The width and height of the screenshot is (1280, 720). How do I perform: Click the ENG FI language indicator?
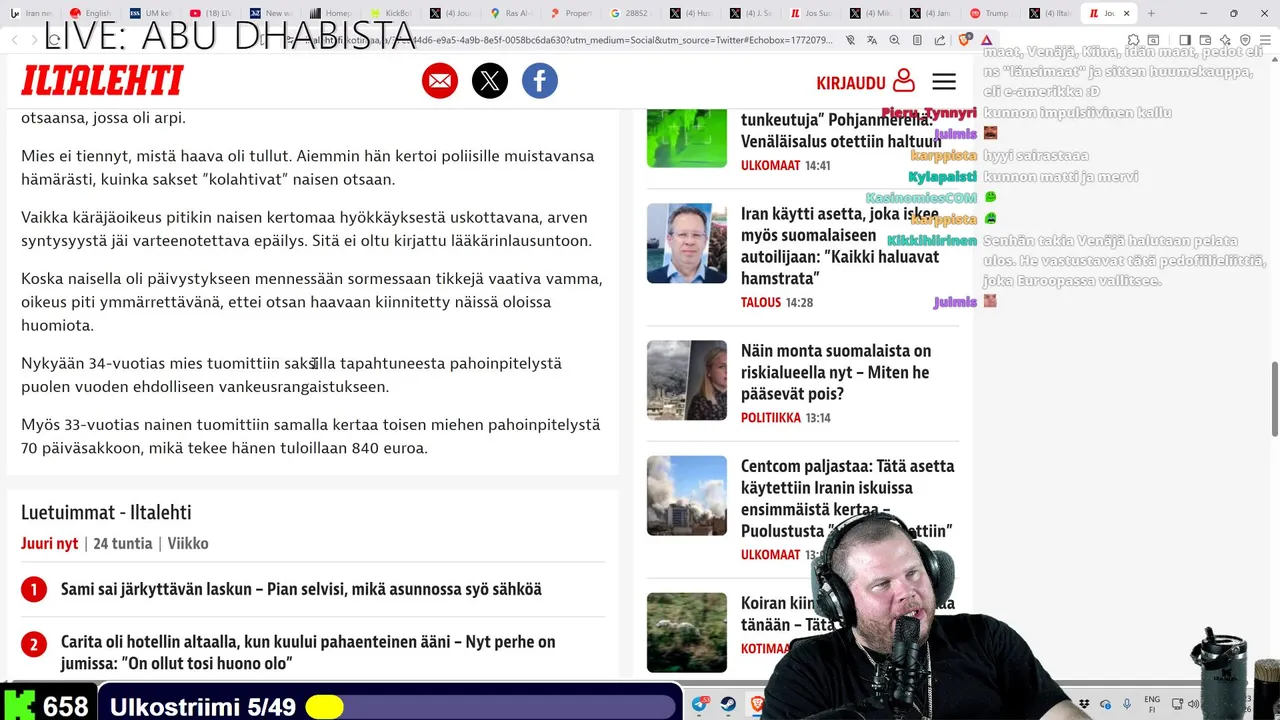1152,704
